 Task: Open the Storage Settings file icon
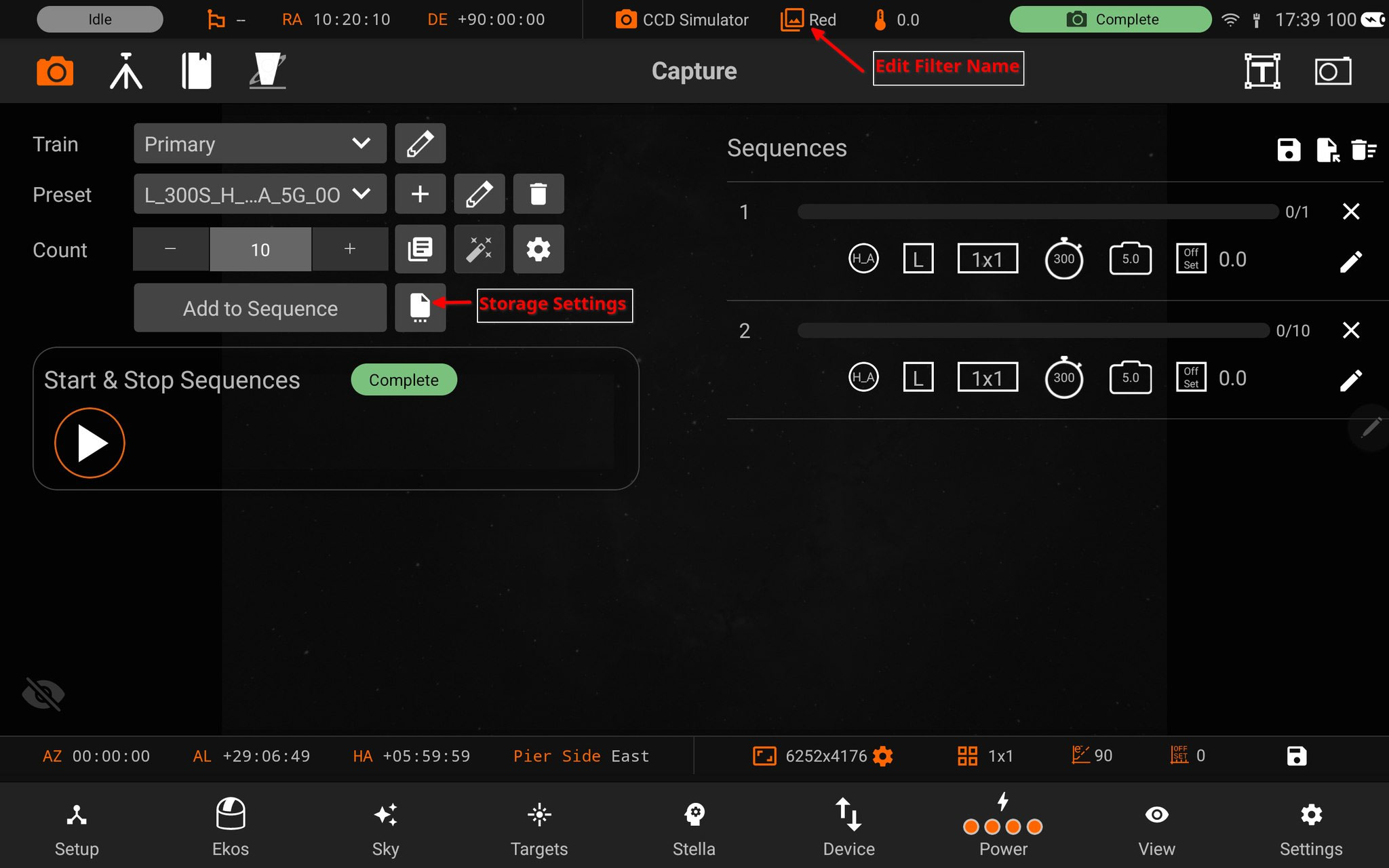tap(420, 307)
